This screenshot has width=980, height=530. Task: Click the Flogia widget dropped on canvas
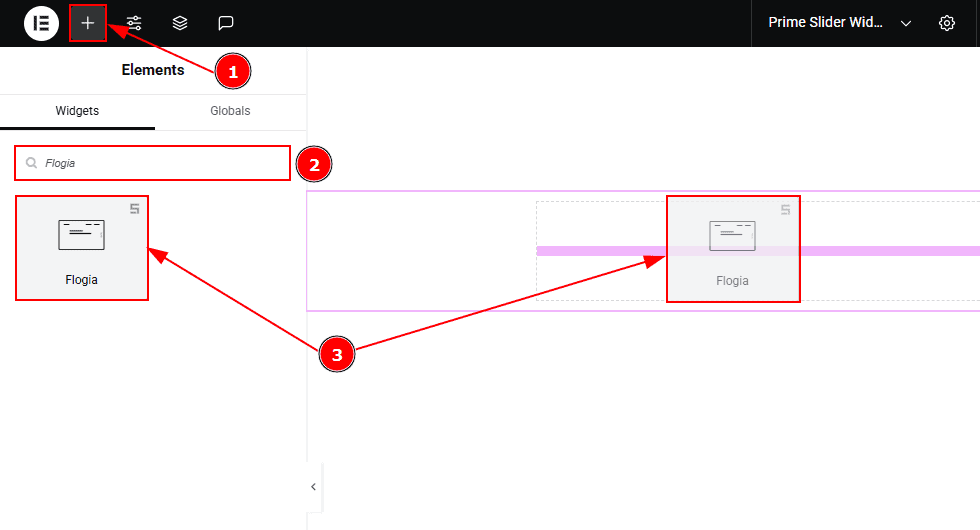click(x=732, y=249)
